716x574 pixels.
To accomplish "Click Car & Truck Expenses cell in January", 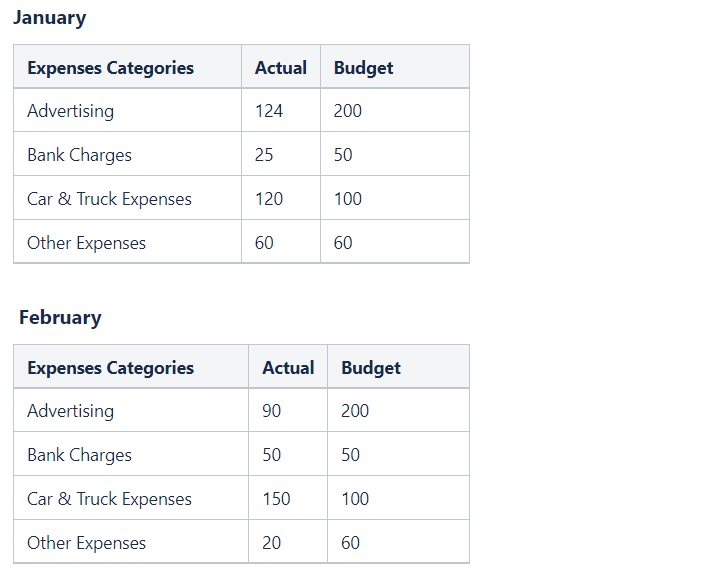I will pos(109,199).
